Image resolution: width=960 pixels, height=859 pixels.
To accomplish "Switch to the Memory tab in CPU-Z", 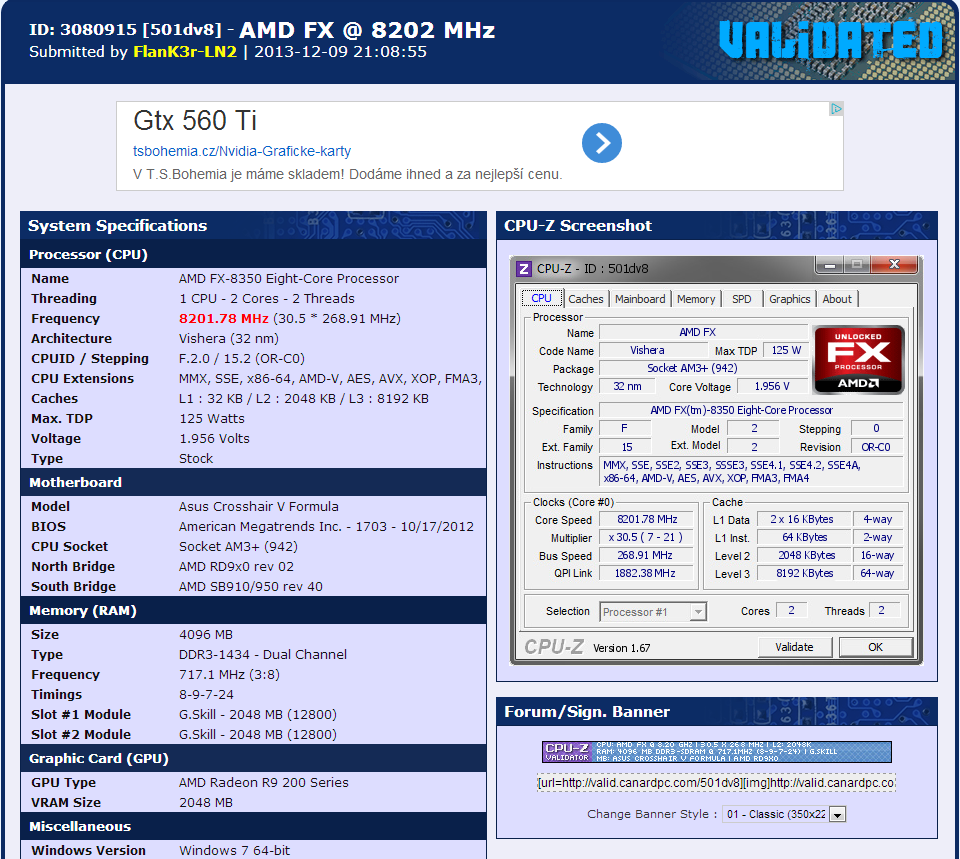I will pyautogui.click(x=696, y=299).
